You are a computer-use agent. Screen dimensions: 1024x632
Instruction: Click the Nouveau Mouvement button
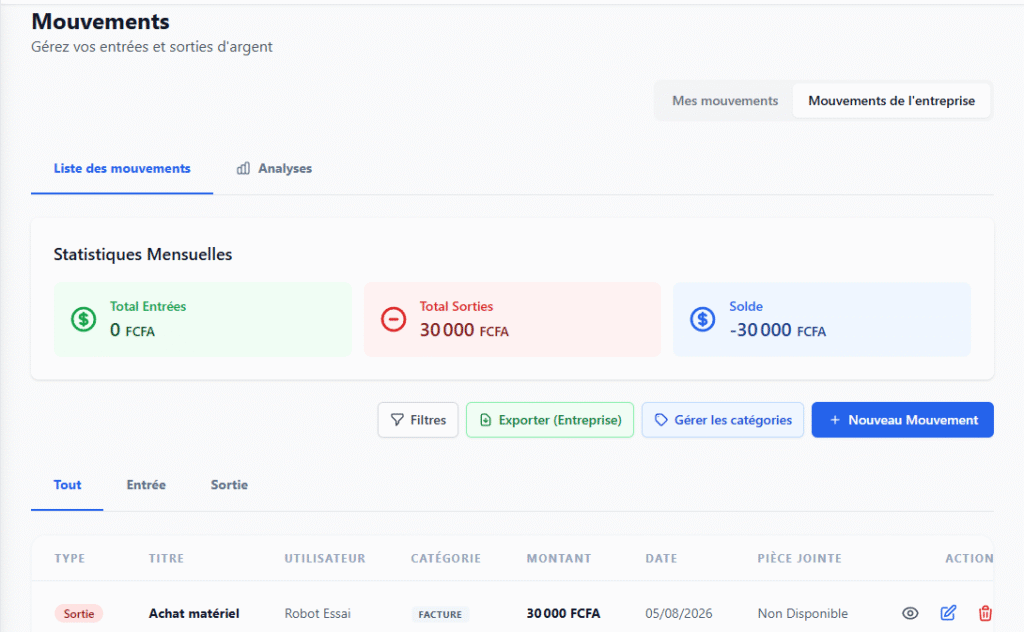(903, 420)
